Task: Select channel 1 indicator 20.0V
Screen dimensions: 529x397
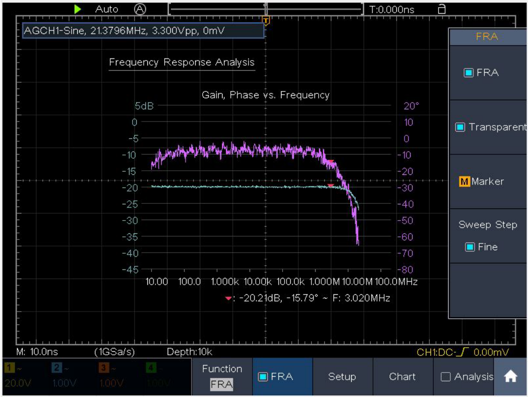Action: tap(18, 375)
